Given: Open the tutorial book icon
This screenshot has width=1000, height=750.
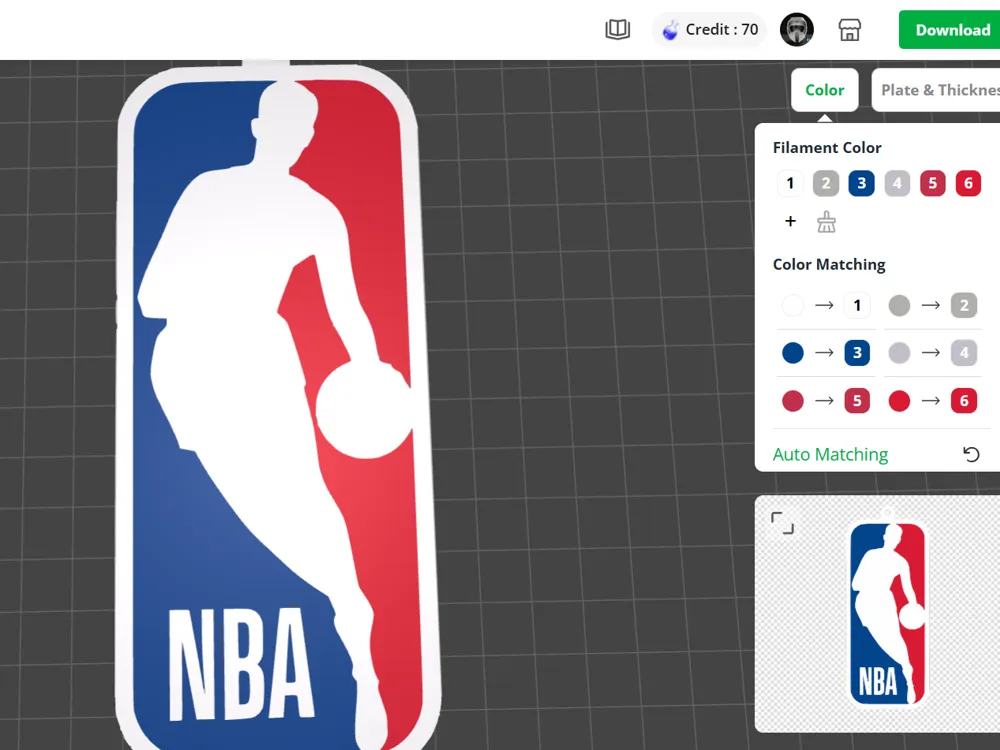Looking at the screenshot, I should (x=617, y=29).
